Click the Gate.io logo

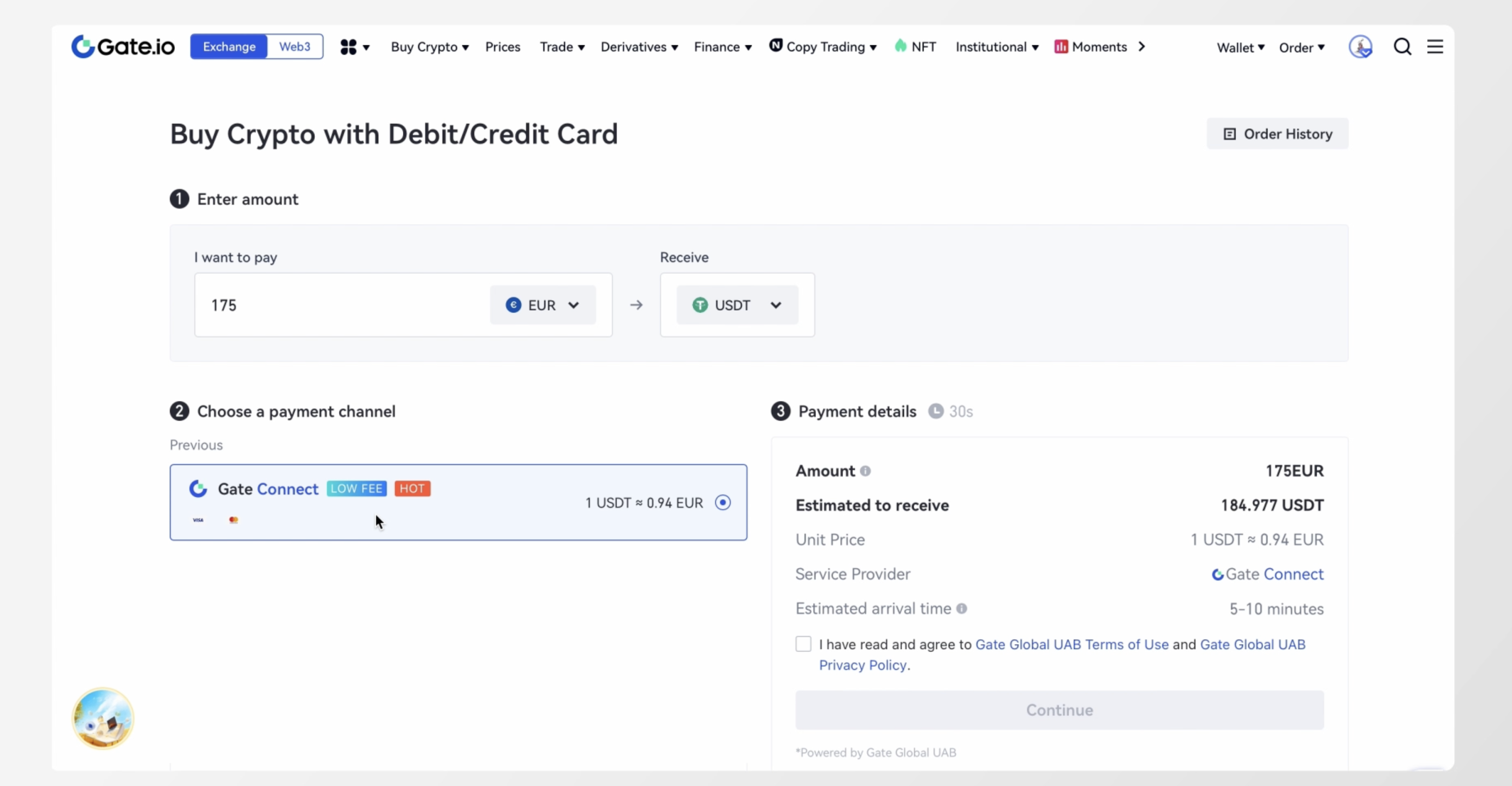coord(123,46)
